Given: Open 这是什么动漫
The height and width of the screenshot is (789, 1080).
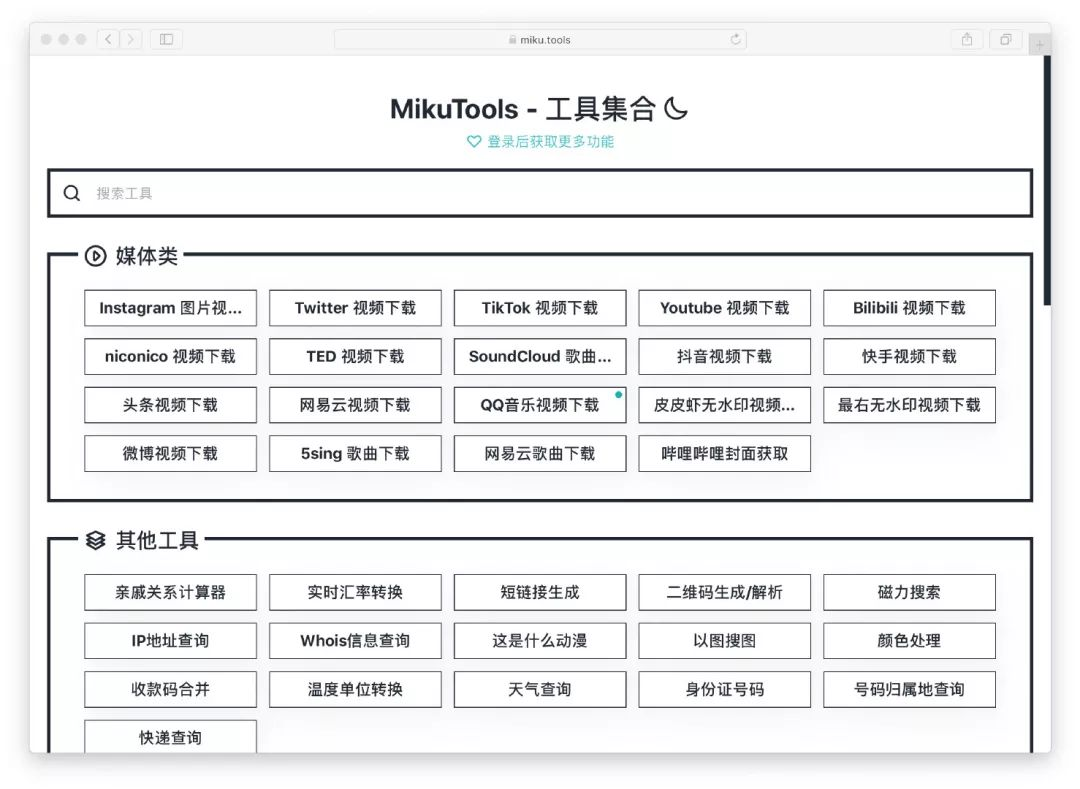Looking at the screenshot, I should (x=539, y=641).
